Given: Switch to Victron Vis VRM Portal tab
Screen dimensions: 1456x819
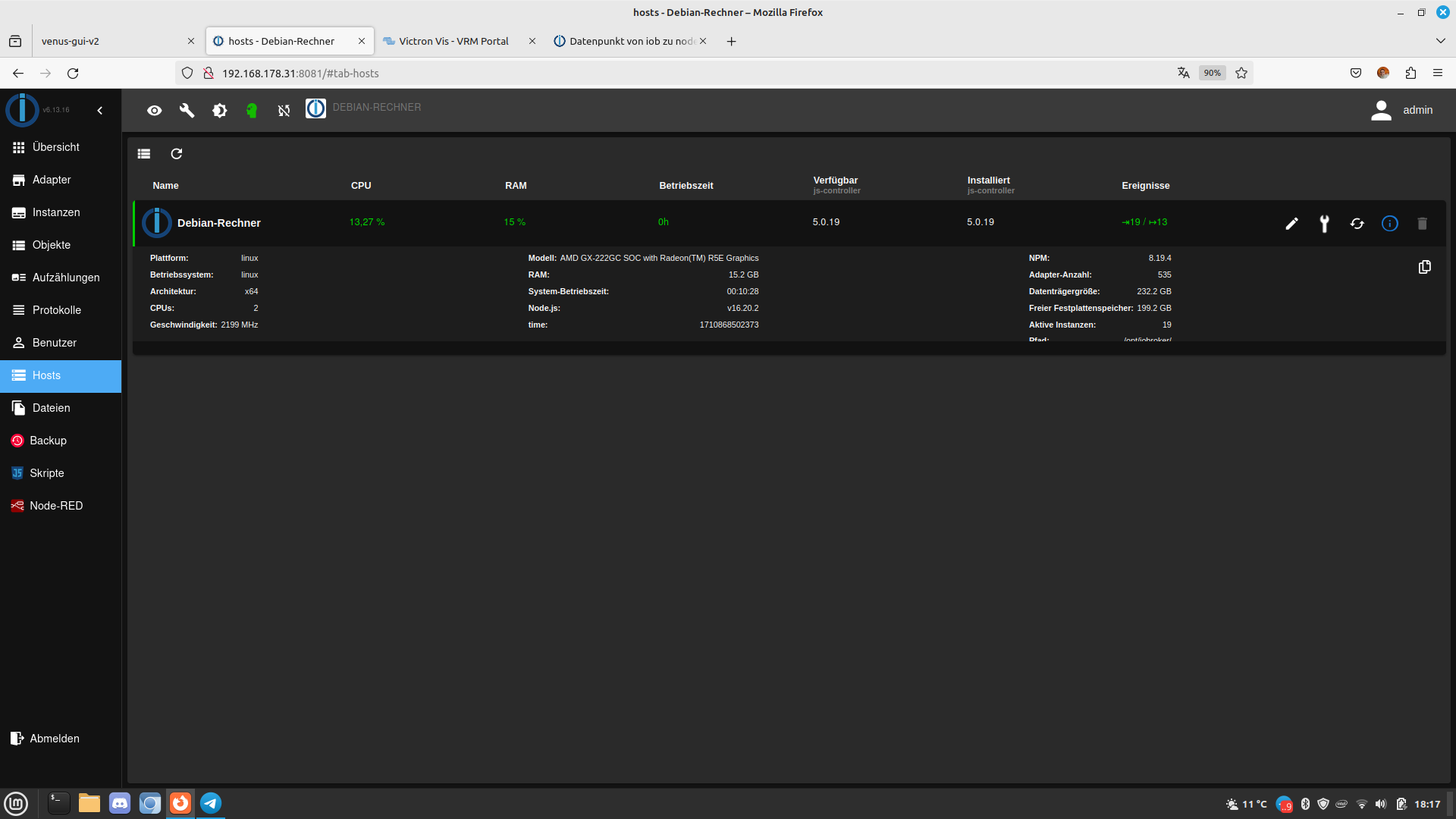Looking at the screenshot, I should [x=453, y=41].
